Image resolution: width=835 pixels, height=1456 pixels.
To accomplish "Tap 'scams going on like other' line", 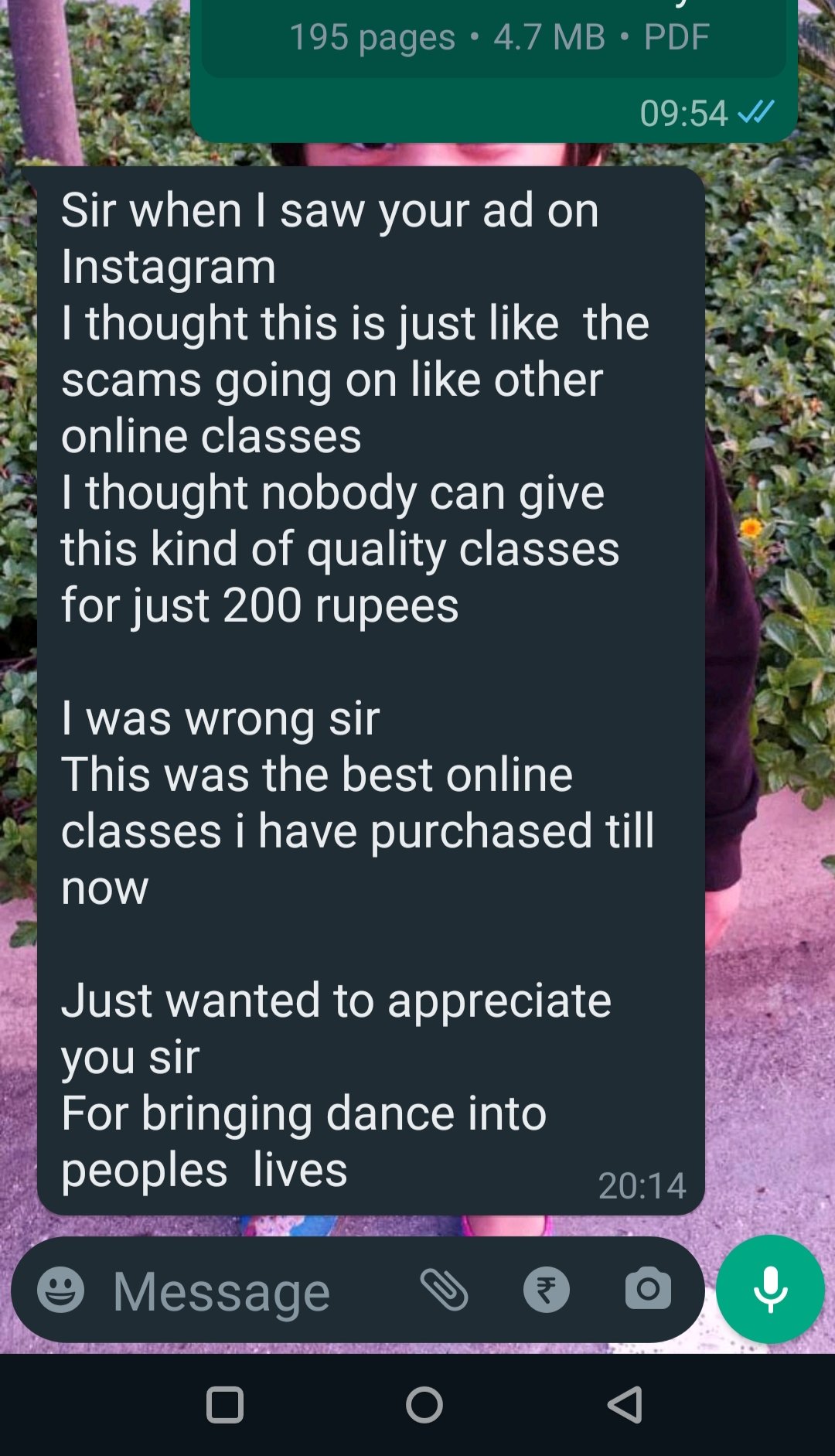I will (x=332, y=380).
